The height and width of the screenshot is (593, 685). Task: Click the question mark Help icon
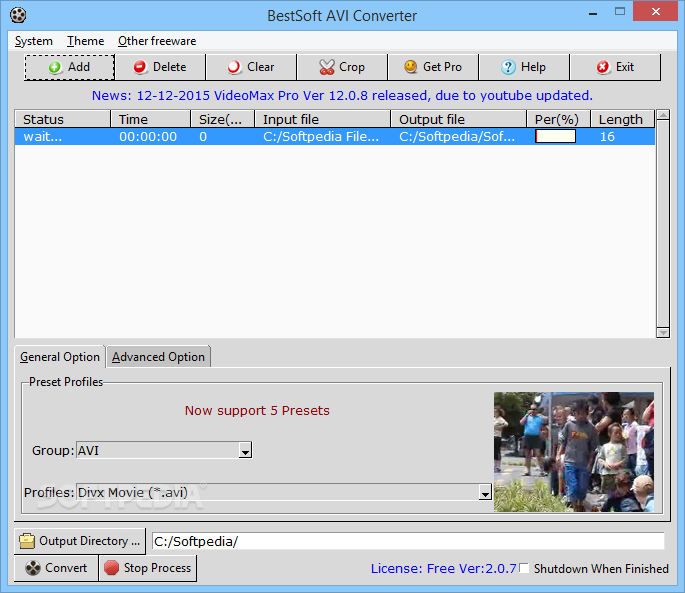(508, 67)
